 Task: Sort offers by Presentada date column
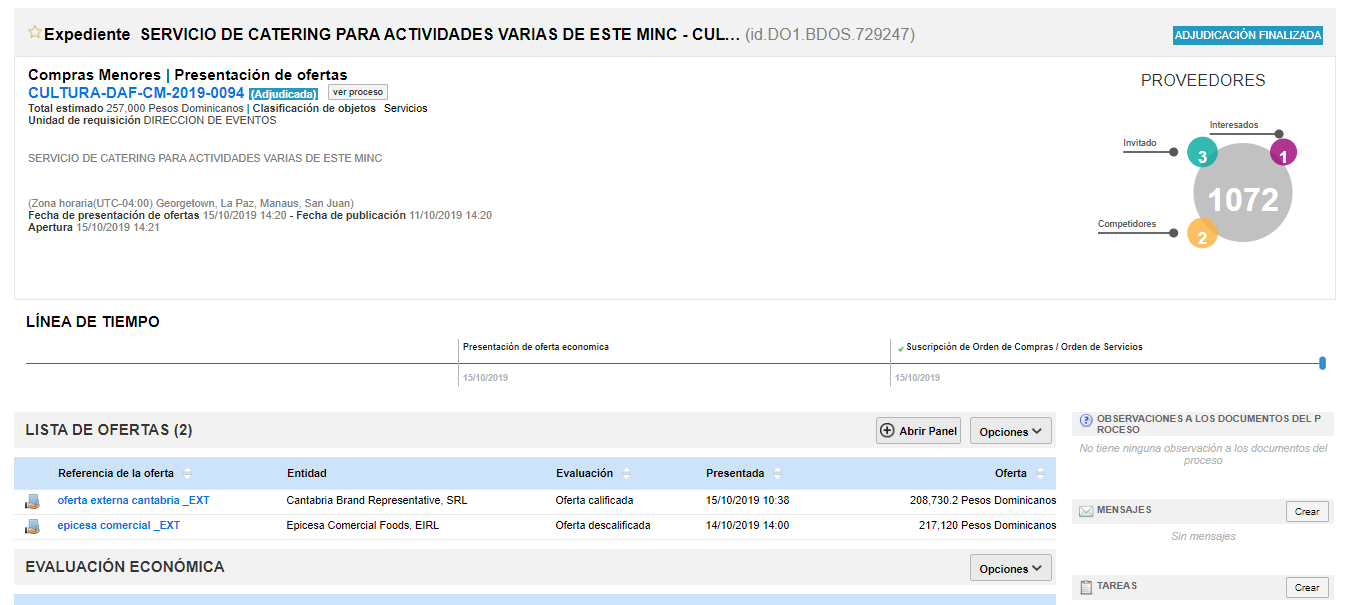(777, 474)
